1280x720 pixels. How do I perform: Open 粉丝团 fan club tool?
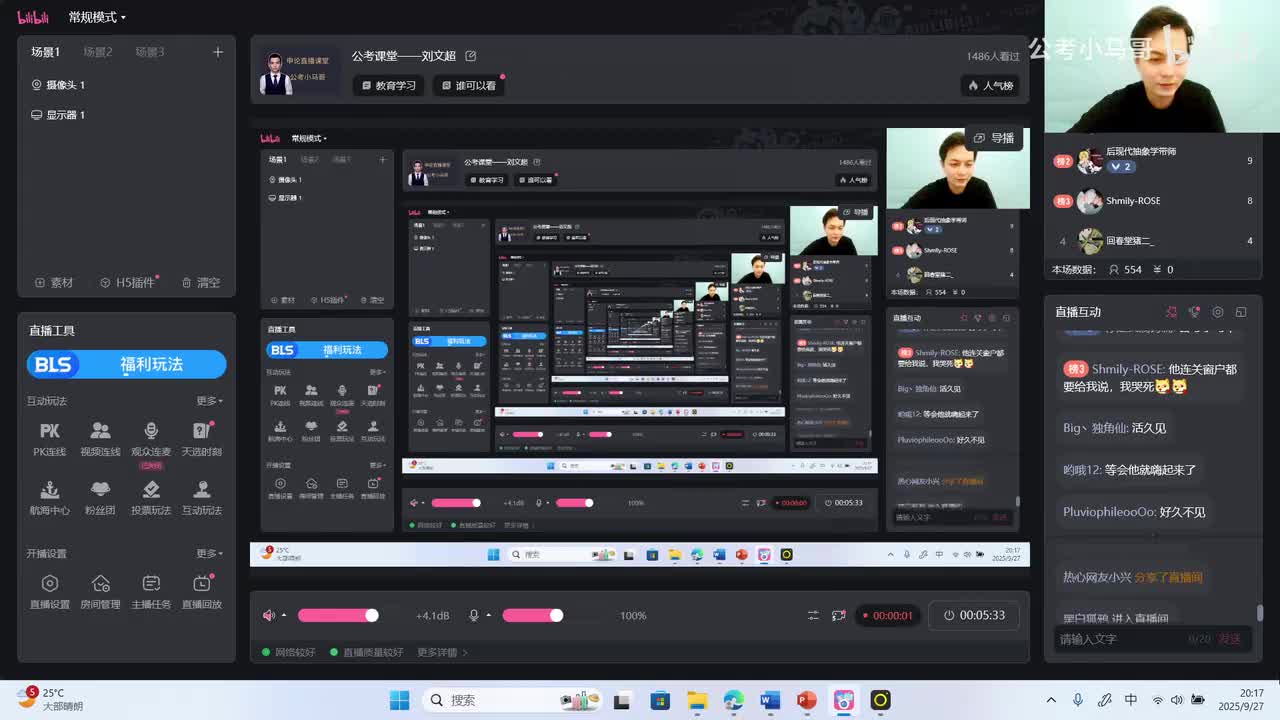(100, 498)
